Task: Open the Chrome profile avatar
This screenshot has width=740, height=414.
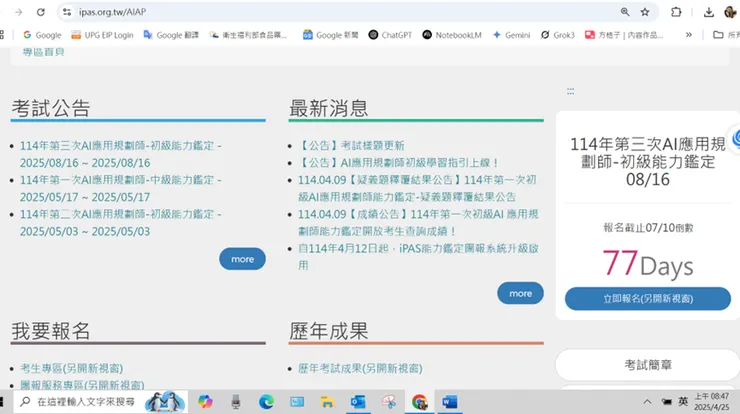Action: [731, 12]
